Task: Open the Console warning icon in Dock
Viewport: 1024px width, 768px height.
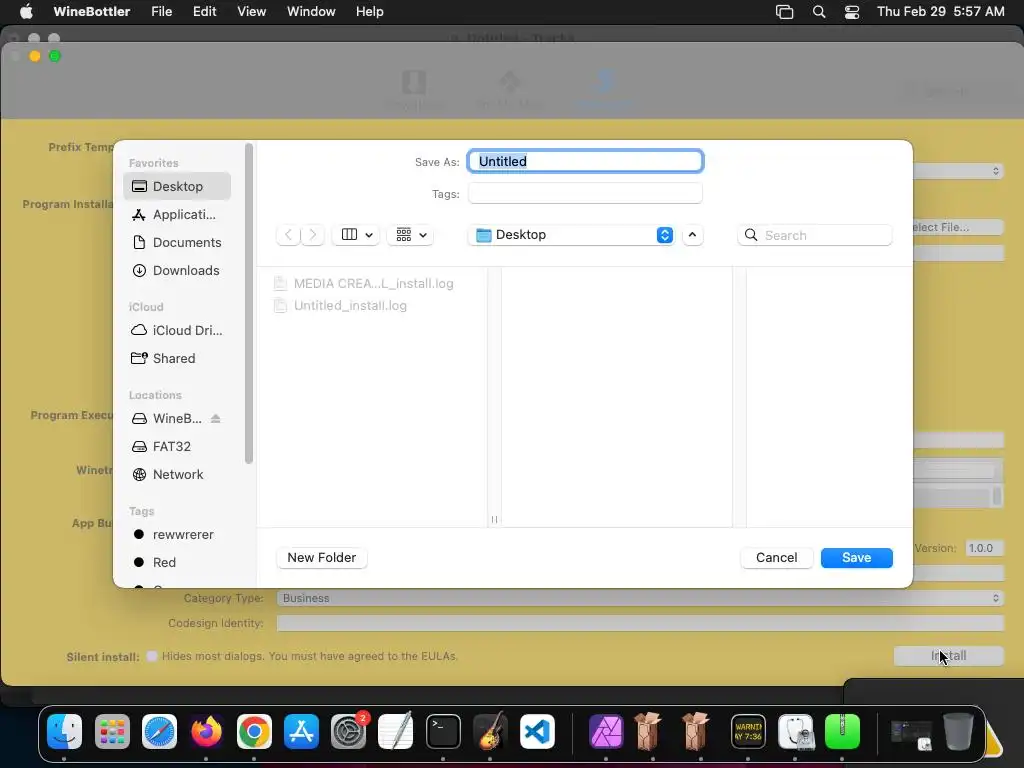Action: point(748,731)
